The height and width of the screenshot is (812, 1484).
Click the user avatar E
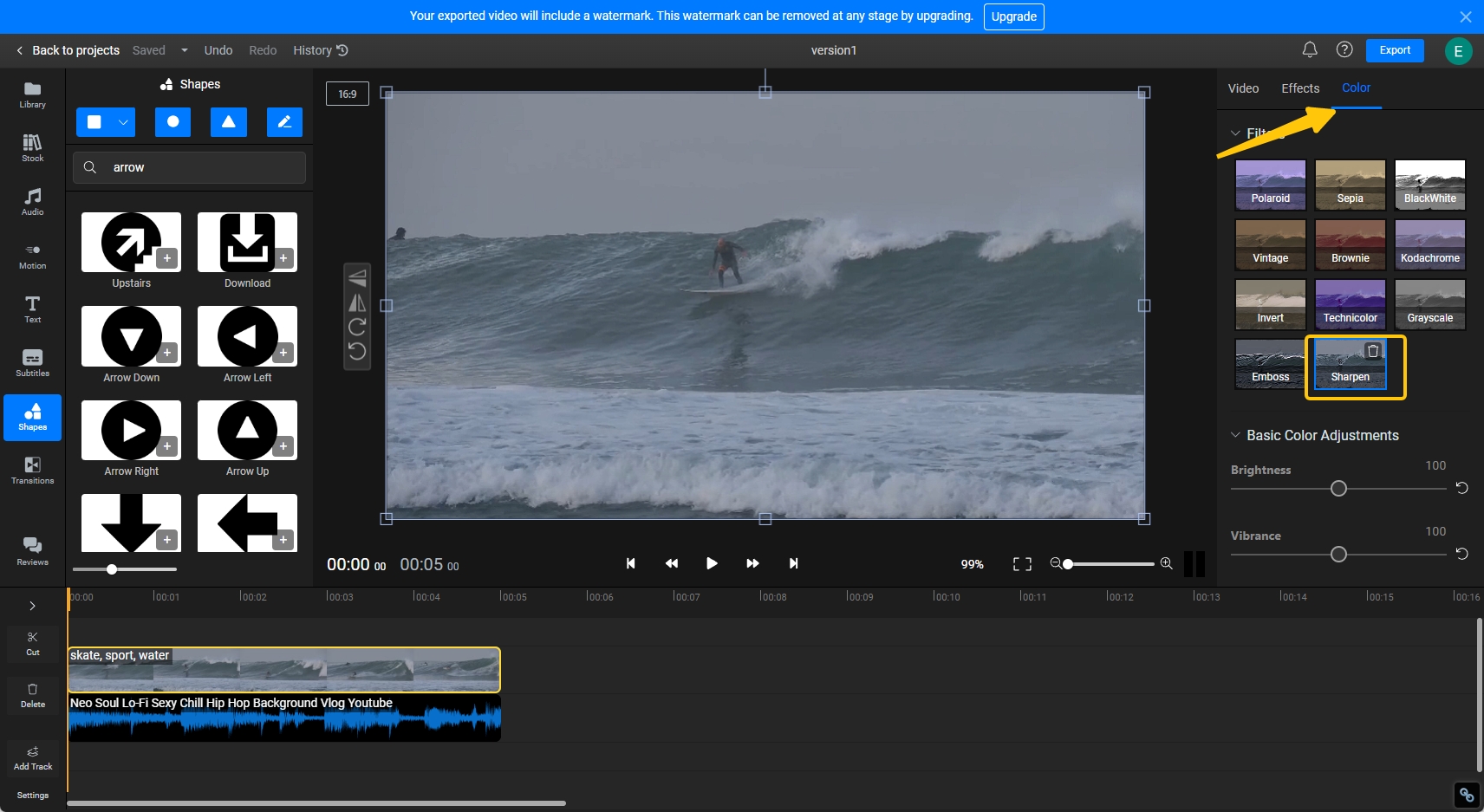click(x=1458, y=51)
